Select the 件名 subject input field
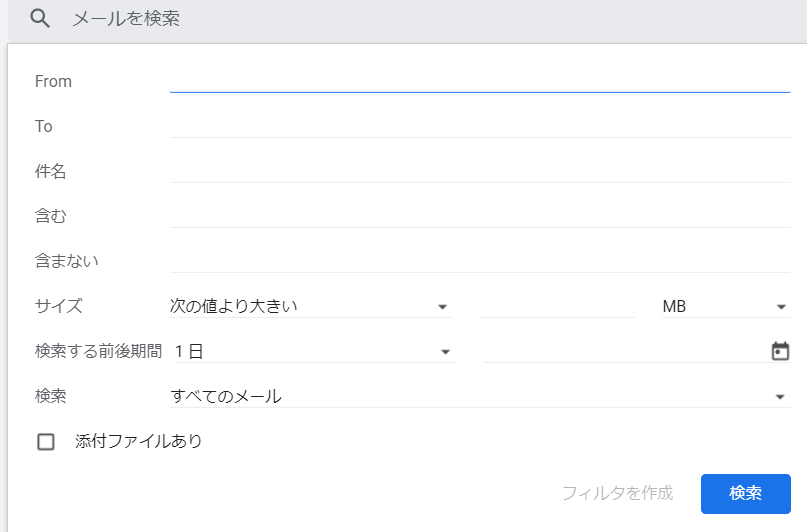 pyautogui.click(x=480, y=171)
